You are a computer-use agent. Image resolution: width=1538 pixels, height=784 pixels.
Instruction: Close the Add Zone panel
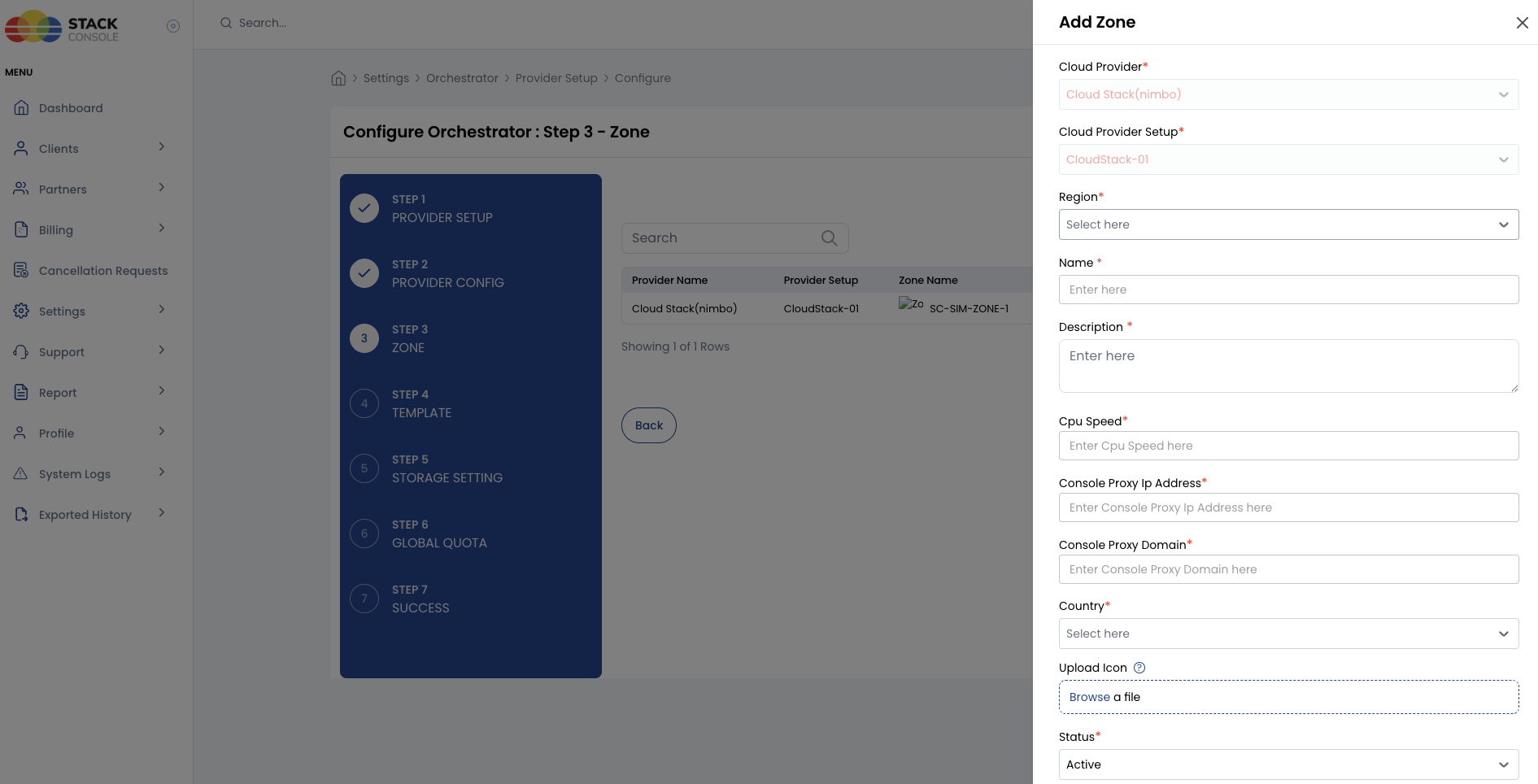point(1522,23)
